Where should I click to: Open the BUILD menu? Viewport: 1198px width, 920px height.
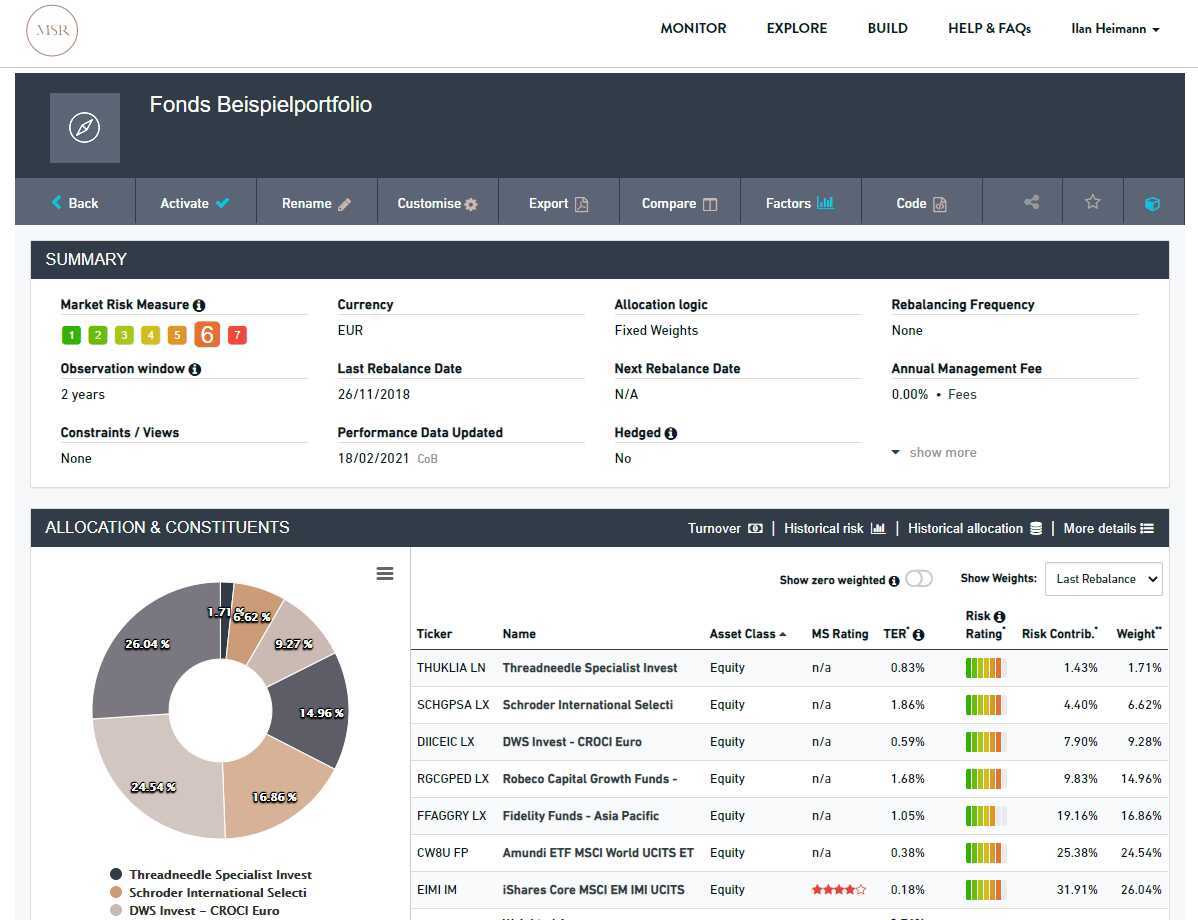point(887,28)
